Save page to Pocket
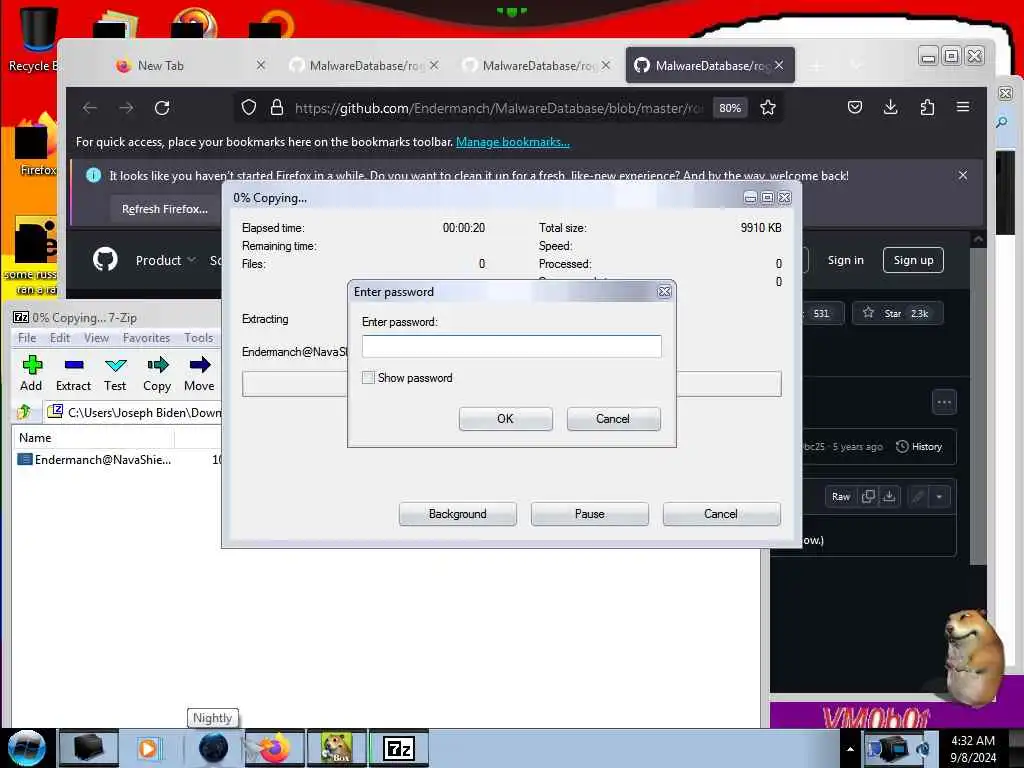Viewport: 1024px width, 768px height. (854, 107)
